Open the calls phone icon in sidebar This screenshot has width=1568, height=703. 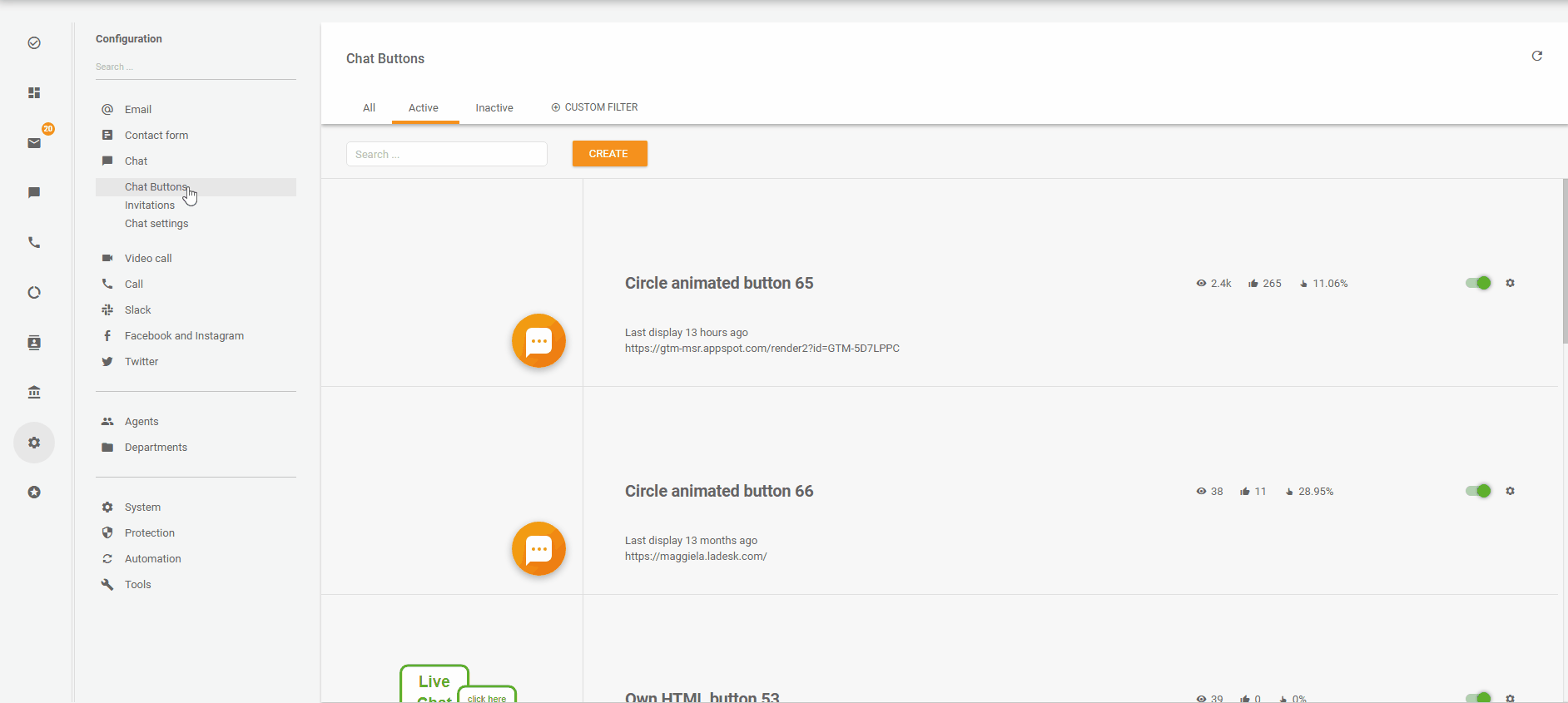(x=34, y=243)
